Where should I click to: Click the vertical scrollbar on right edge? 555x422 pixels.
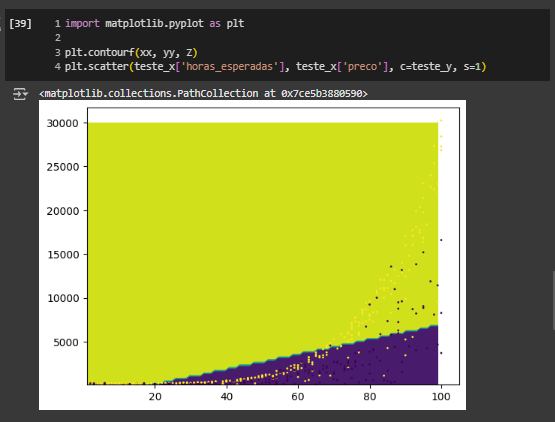coord(553,300)
